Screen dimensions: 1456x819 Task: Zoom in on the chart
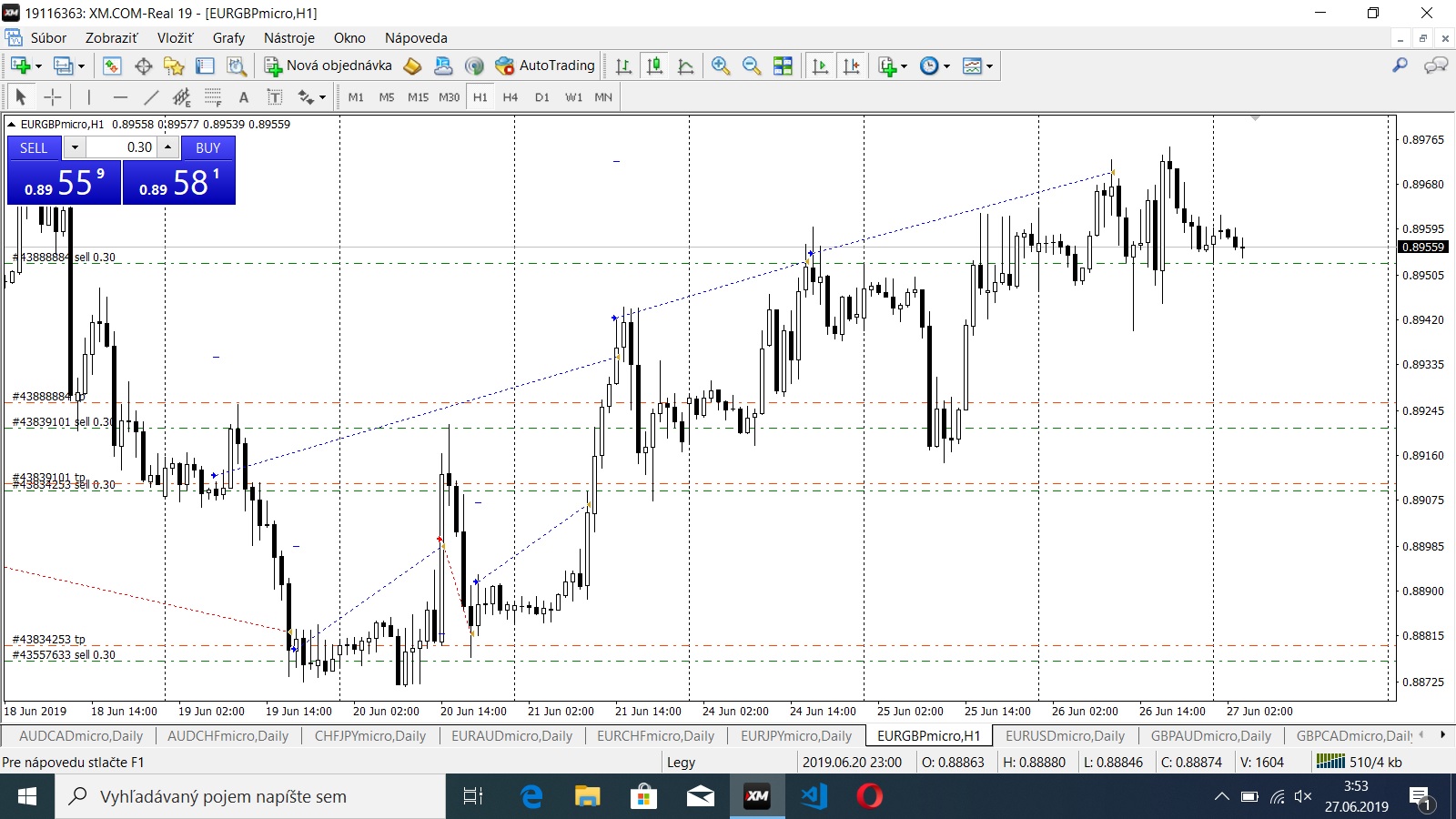tap(721, 66)
